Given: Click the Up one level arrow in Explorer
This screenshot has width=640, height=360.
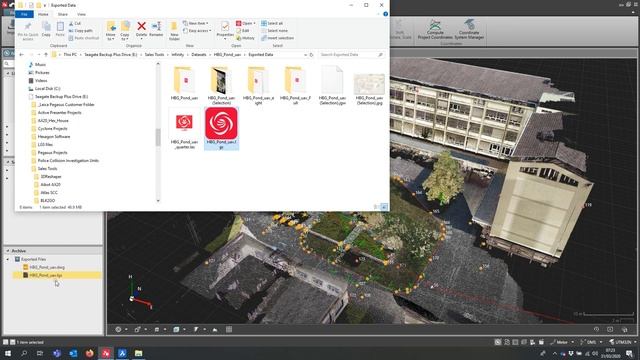Looking at the screenshot, I should tap(46, 55).
